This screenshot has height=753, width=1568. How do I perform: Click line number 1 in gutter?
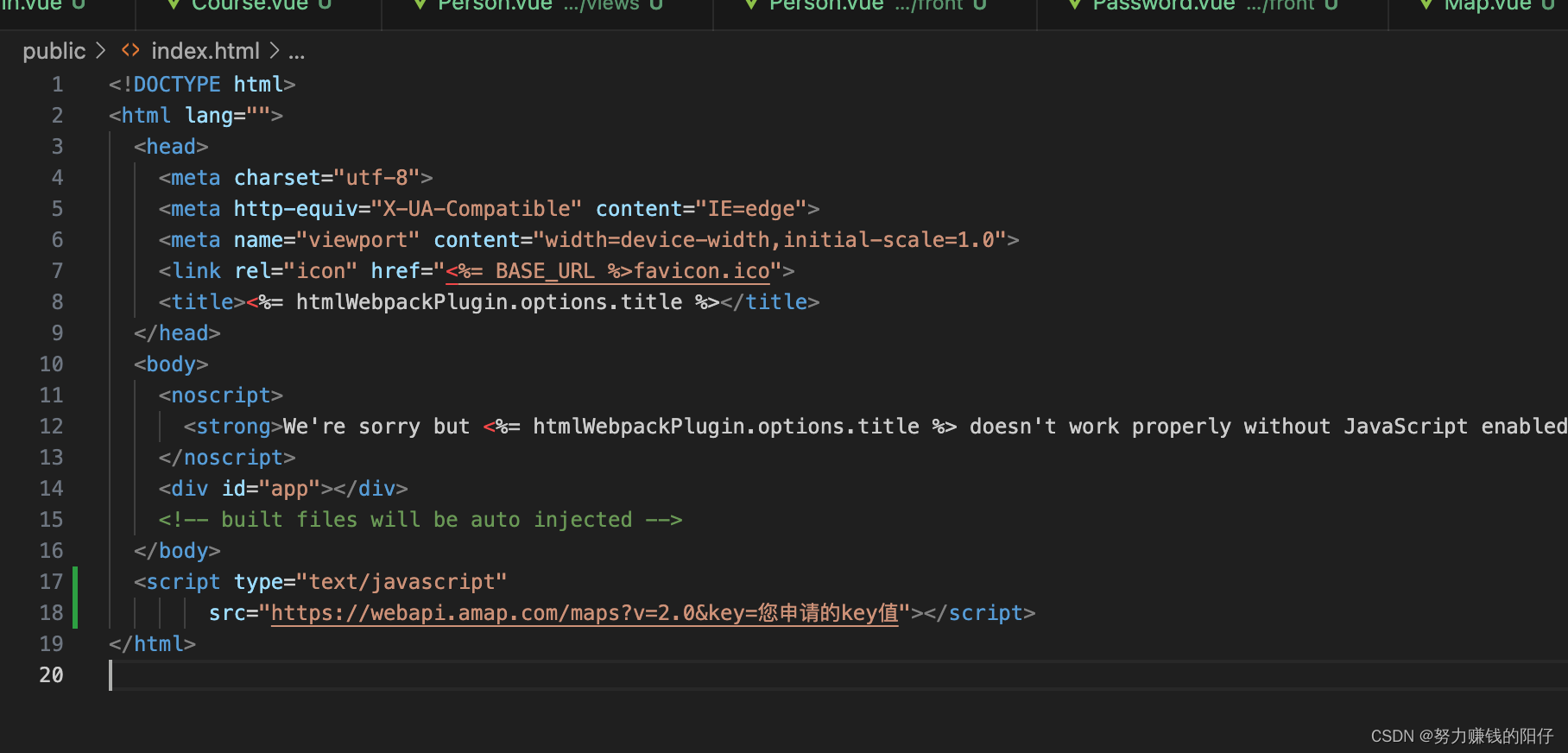tap(57, 85)
